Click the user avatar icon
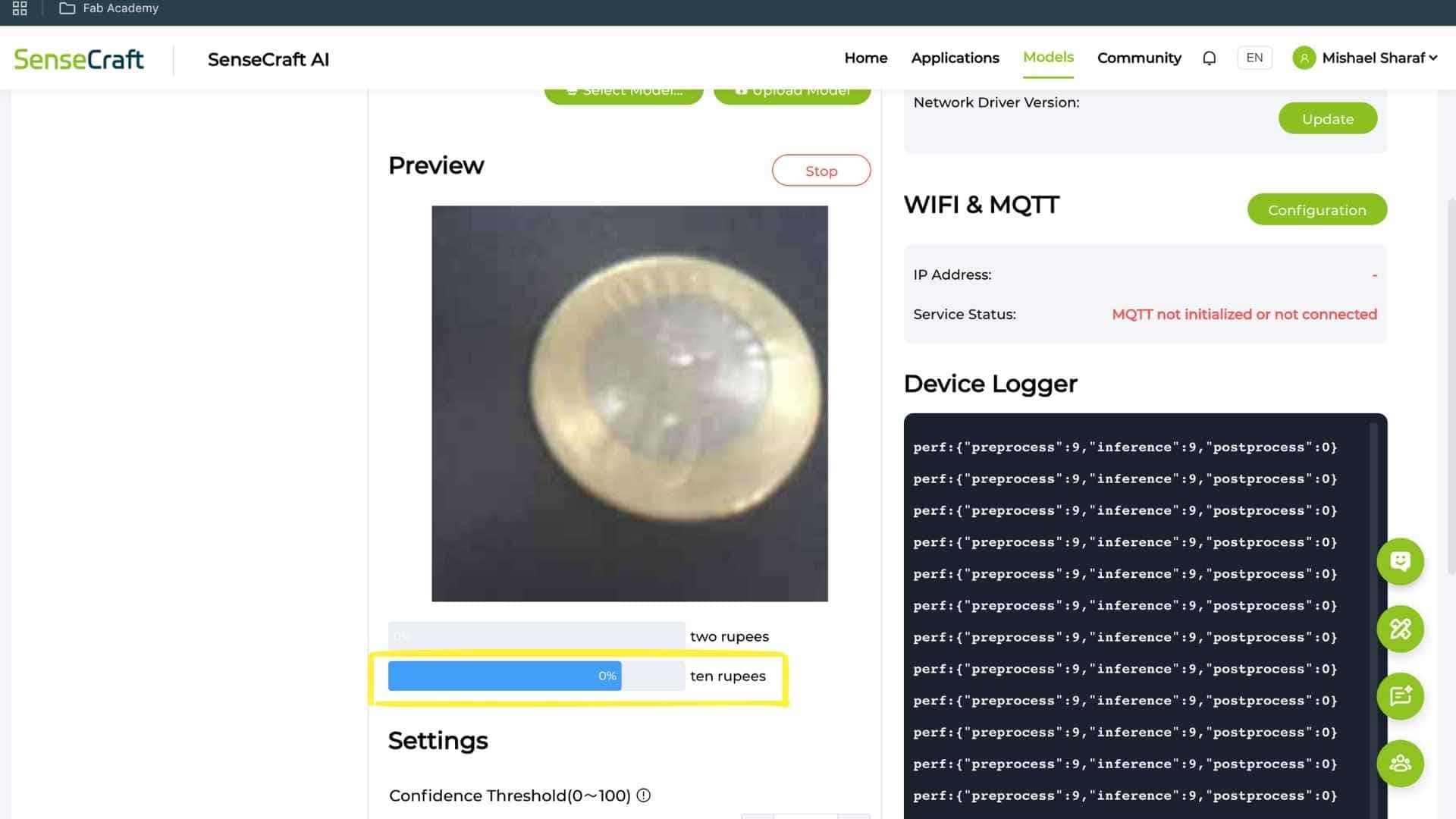The width and height of the screenshot is (1456, 819). tap(1304, 58)
